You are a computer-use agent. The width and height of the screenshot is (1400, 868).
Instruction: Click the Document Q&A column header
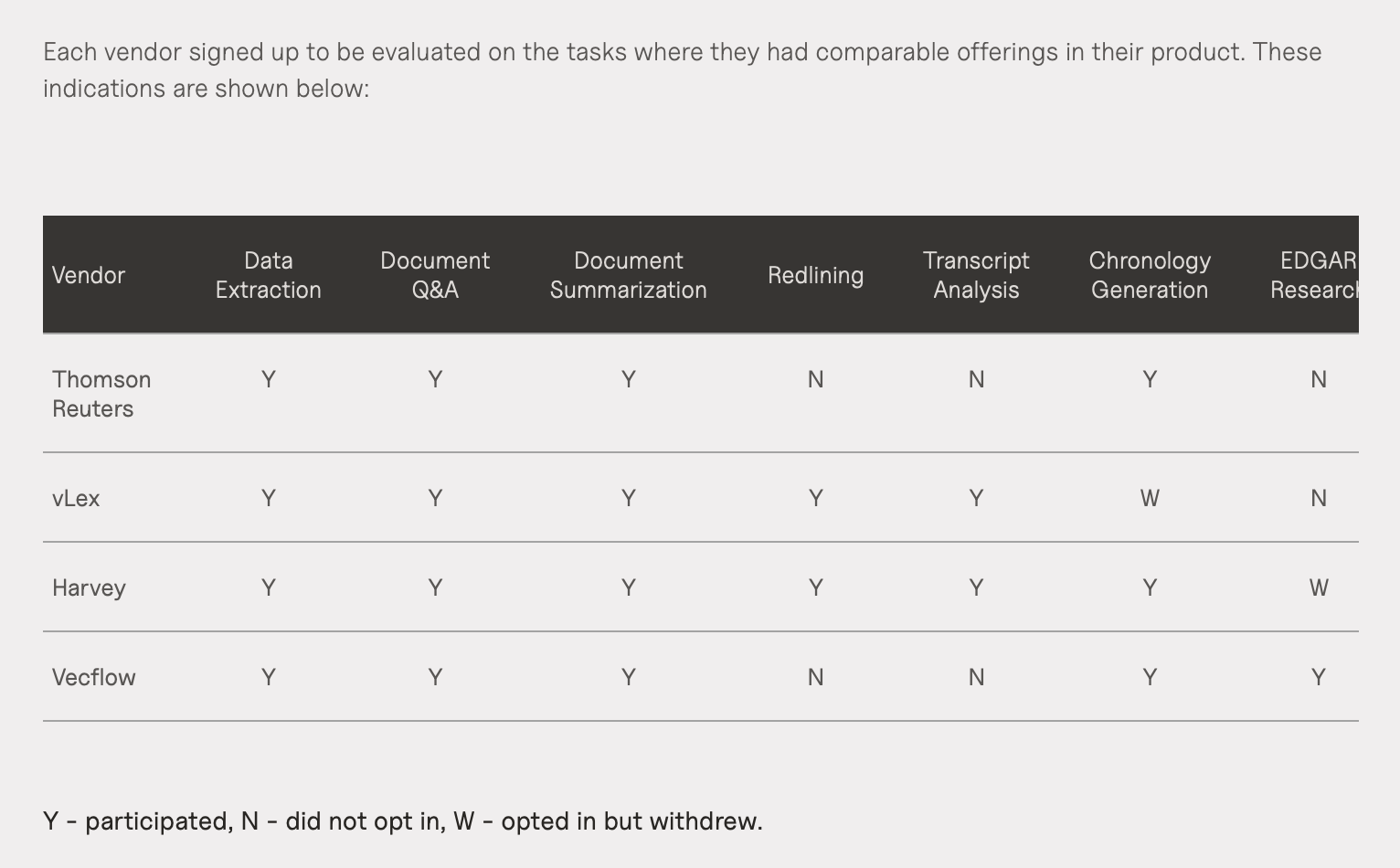click(x=435, y=275)
